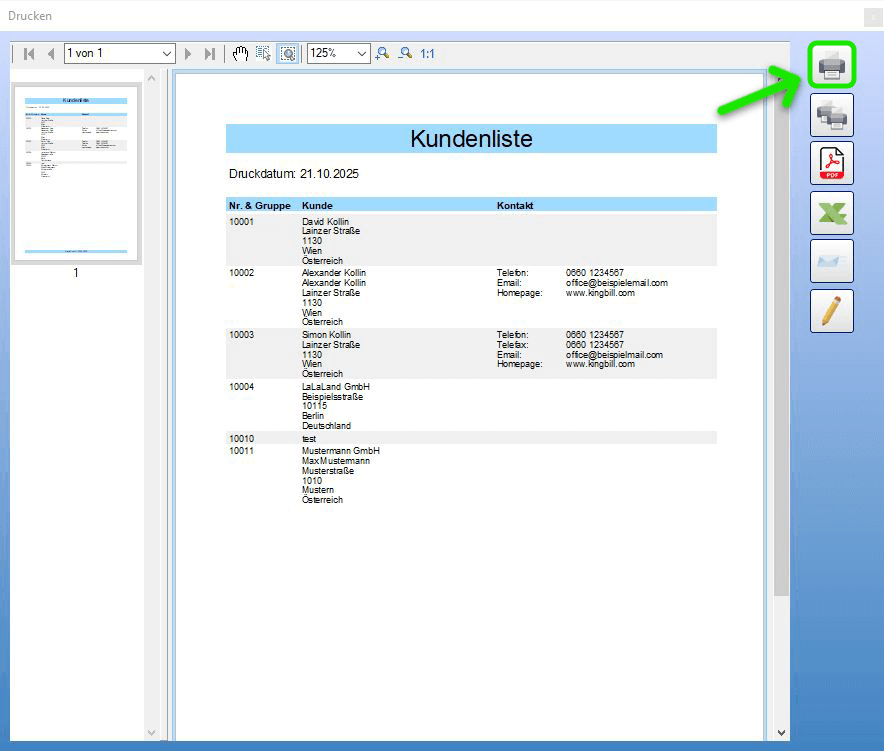Print the Kundenliste document
This screenshot has width=884, height=751.
click(831, 63)
